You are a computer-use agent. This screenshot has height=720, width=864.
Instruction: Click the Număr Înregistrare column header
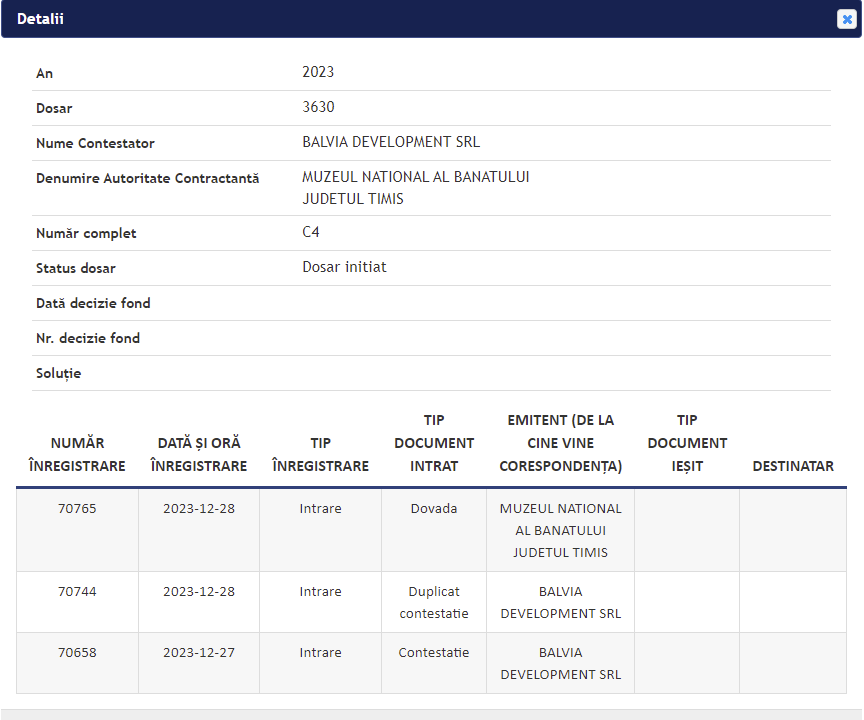point(77,454)
